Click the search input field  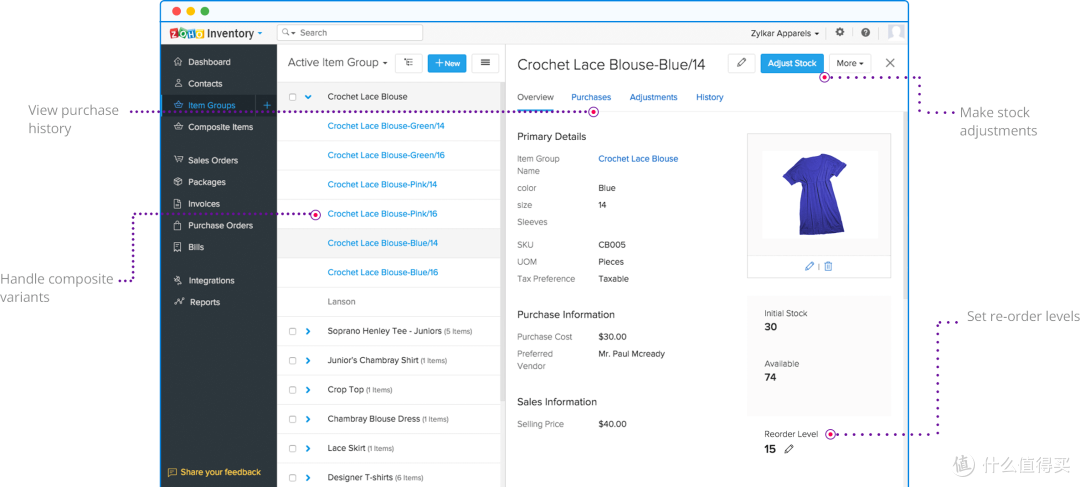(x=350, y=32)
